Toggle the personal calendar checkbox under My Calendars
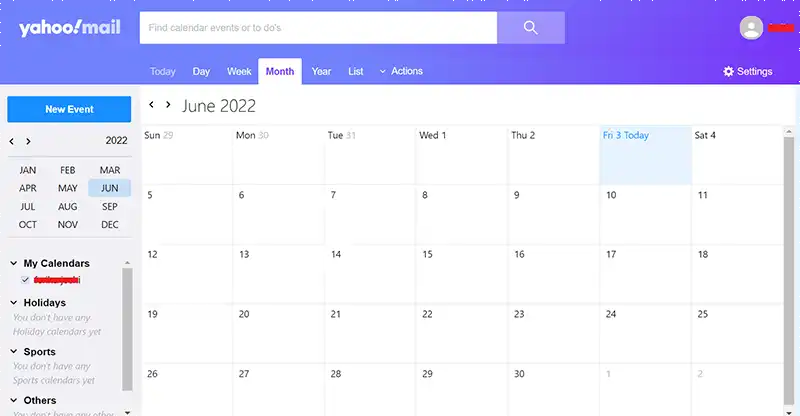Screen dimensions: 800x416 25,280
